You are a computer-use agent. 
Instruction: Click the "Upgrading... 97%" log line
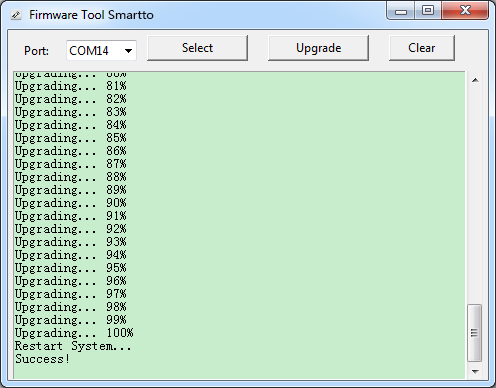71,294
